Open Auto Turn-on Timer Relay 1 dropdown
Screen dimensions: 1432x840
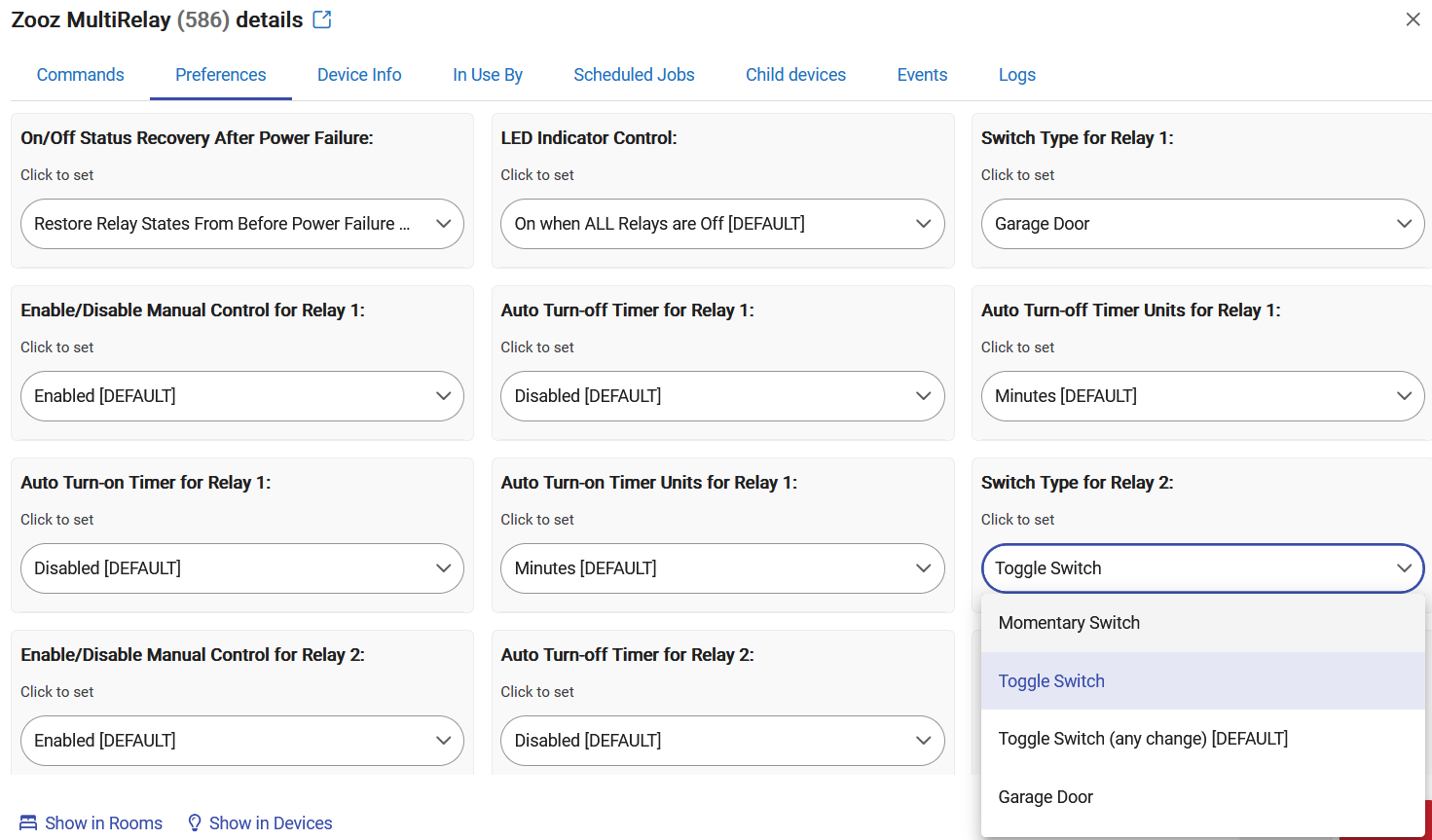coord(242,568)
